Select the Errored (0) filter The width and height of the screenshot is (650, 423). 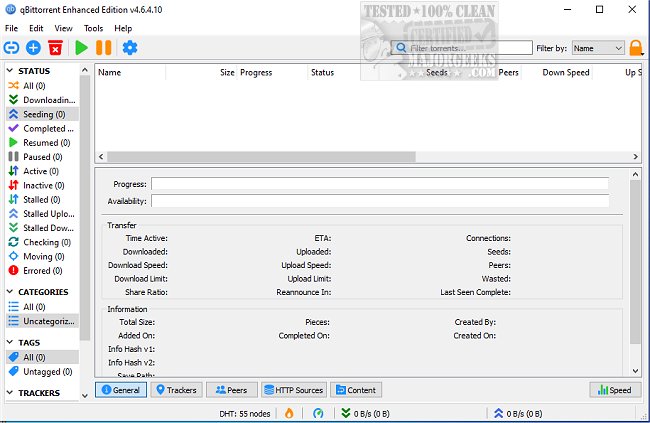click(42, 270)
